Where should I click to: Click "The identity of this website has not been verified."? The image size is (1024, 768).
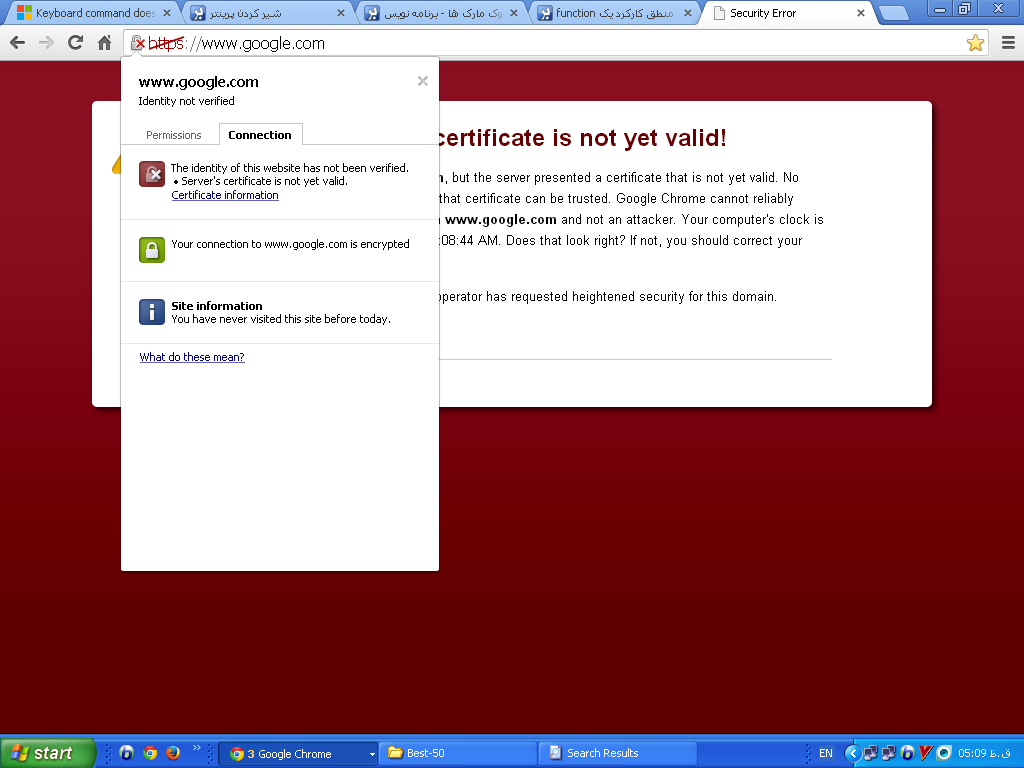(x=290, y=168)
